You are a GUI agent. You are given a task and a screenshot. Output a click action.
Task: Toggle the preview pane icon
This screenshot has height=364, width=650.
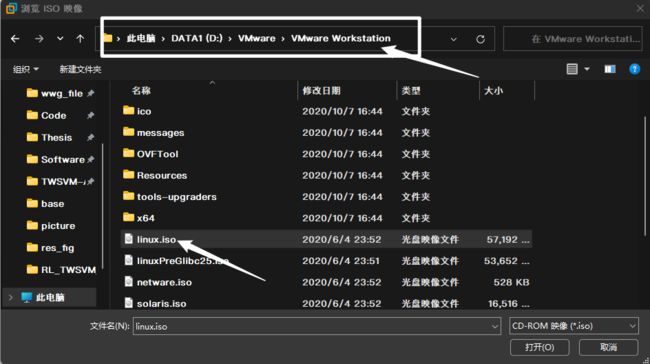[610, 69]
